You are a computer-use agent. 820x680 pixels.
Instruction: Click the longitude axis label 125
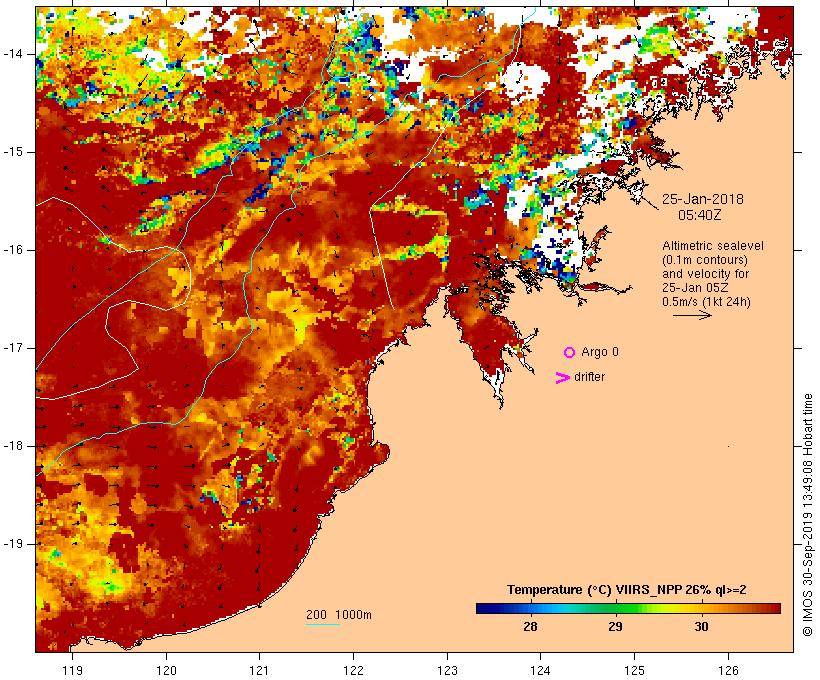[634, 670]
